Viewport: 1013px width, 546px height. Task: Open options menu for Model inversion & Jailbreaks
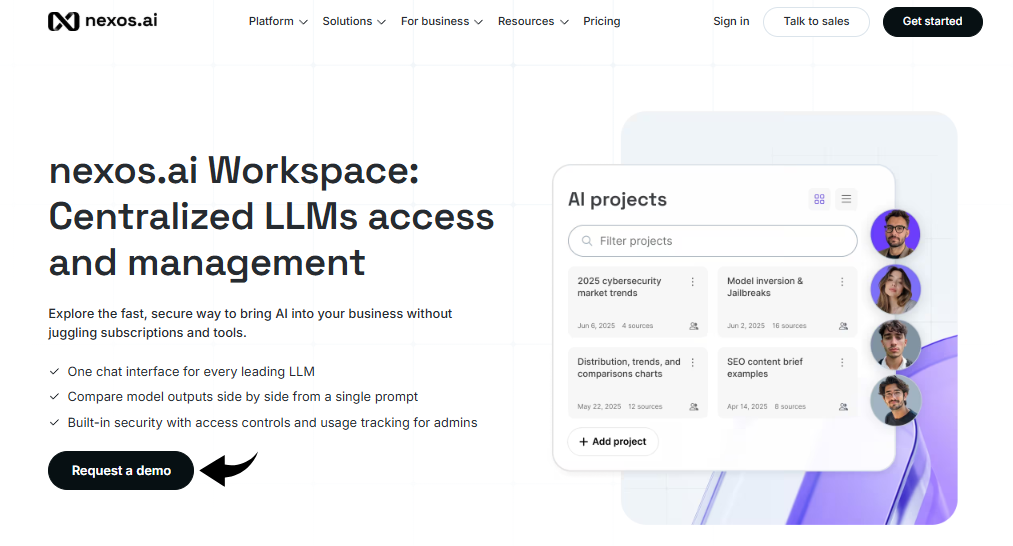[842, 282]
